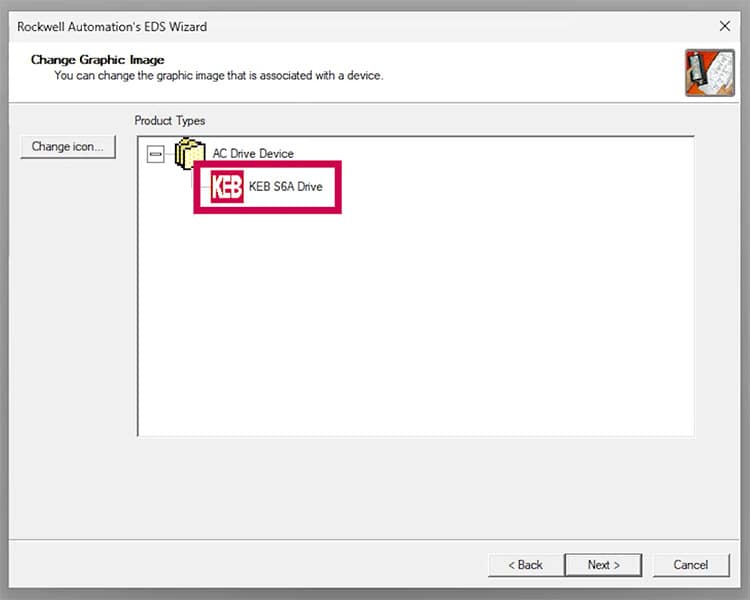Close the EDS Wizard window
This screenshot has height=600, width=750.
click(725, 26)
